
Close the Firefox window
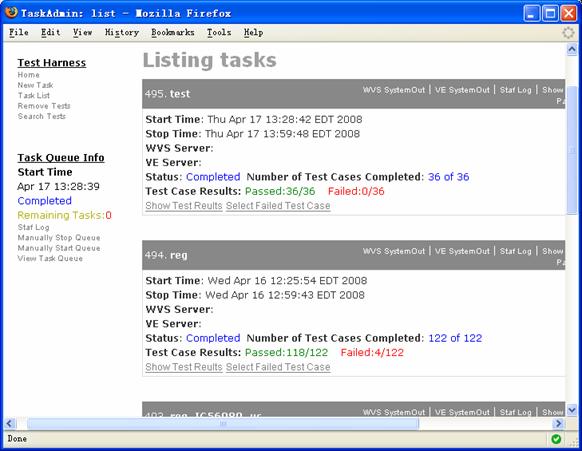tap(569, 14)
